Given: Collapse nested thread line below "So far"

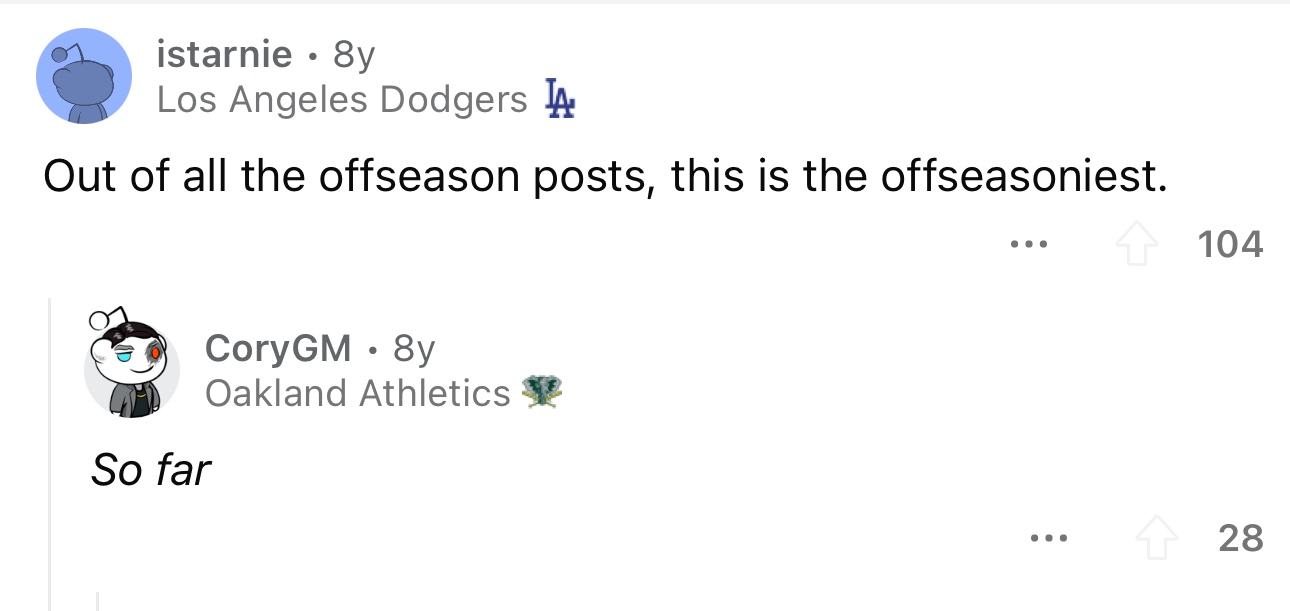Looking at the screenshot, I should 98,600.
